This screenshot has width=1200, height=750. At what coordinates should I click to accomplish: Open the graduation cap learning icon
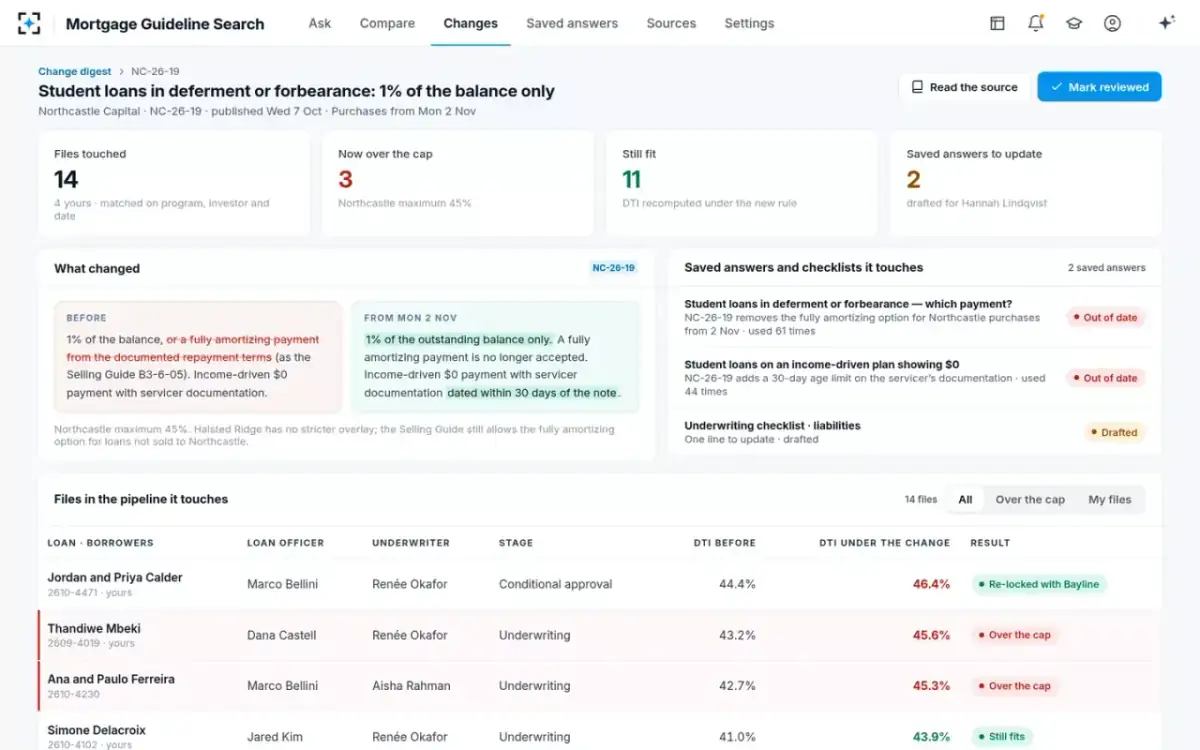[x=1074, y=23]
